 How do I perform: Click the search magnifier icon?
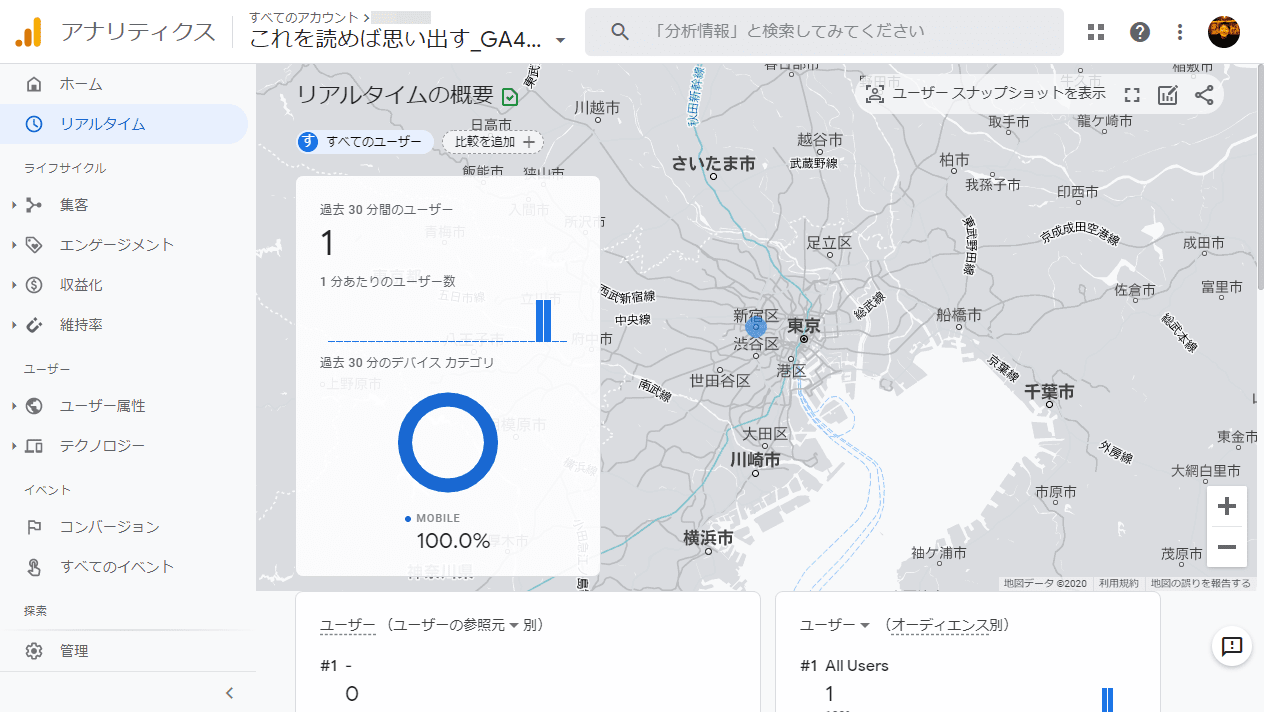tap(620, 32)
